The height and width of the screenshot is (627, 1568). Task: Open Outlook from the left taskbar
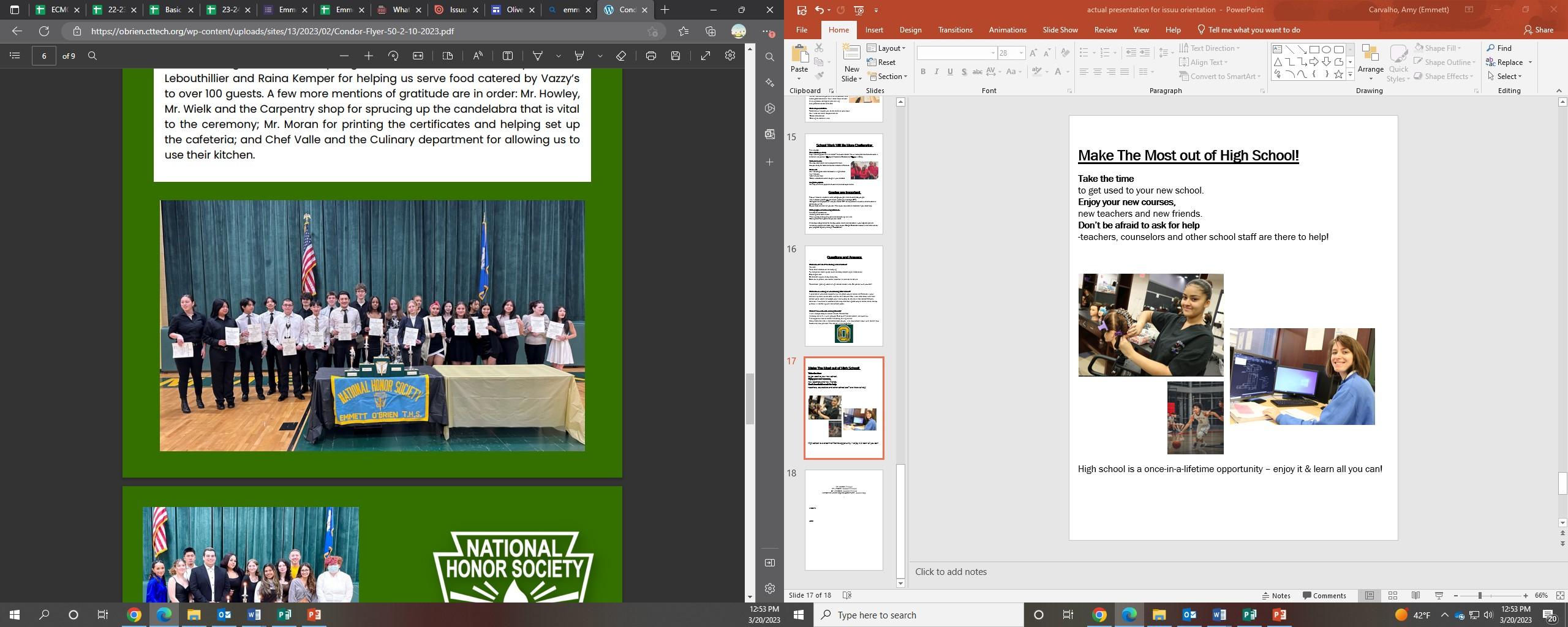point(224,615)
